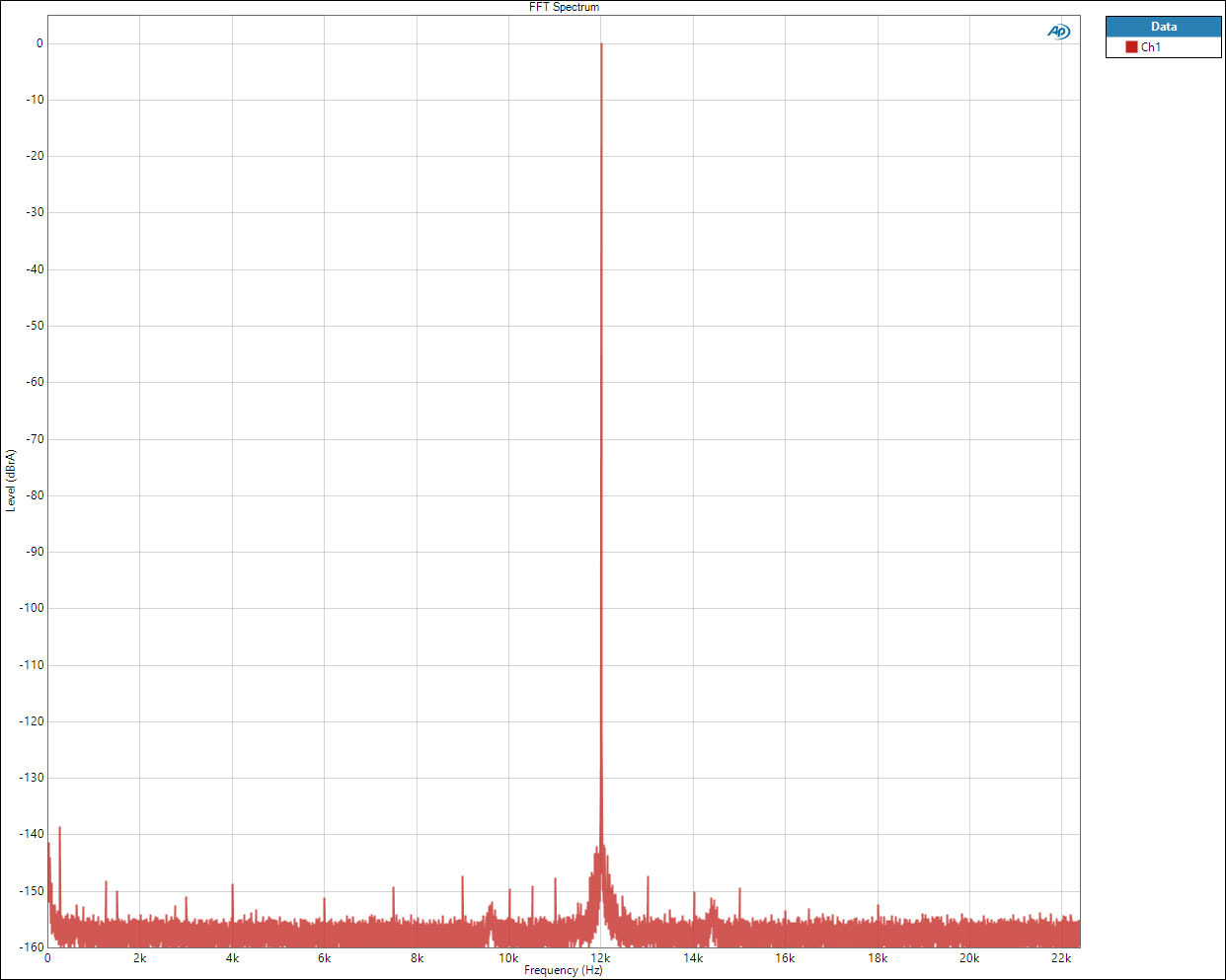Click the -90 level tick label
1226x980 pixels.
click(35, 552)
